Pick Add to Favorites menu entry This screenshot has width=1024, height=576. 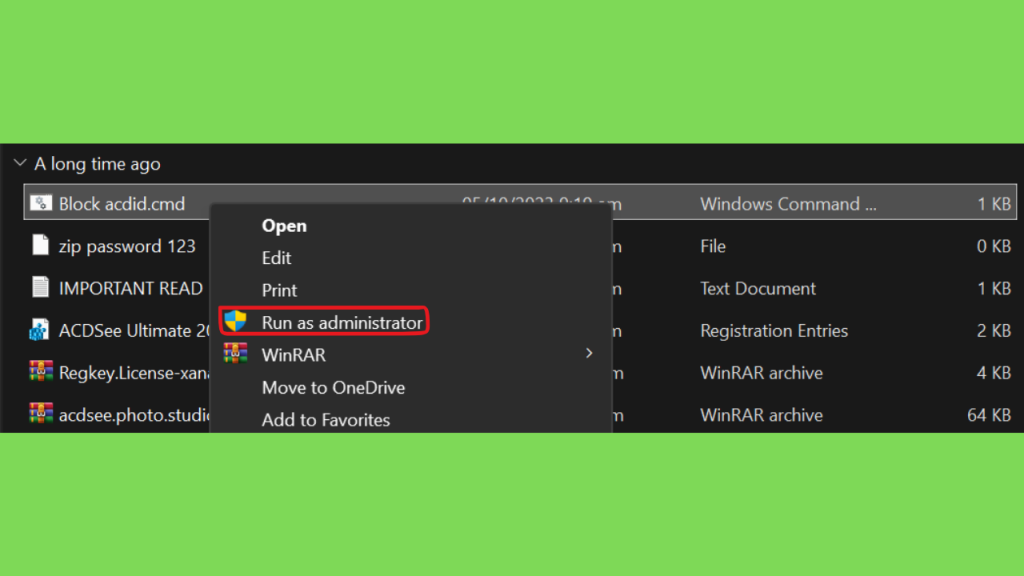326,420
